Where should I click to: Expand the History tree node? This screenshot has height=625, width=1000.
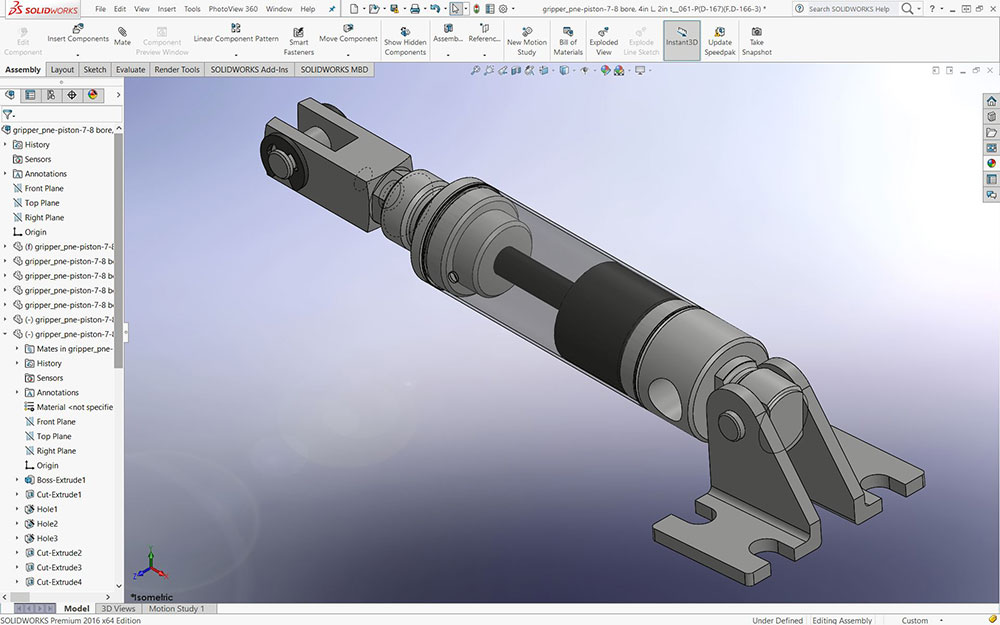point(5,145)
